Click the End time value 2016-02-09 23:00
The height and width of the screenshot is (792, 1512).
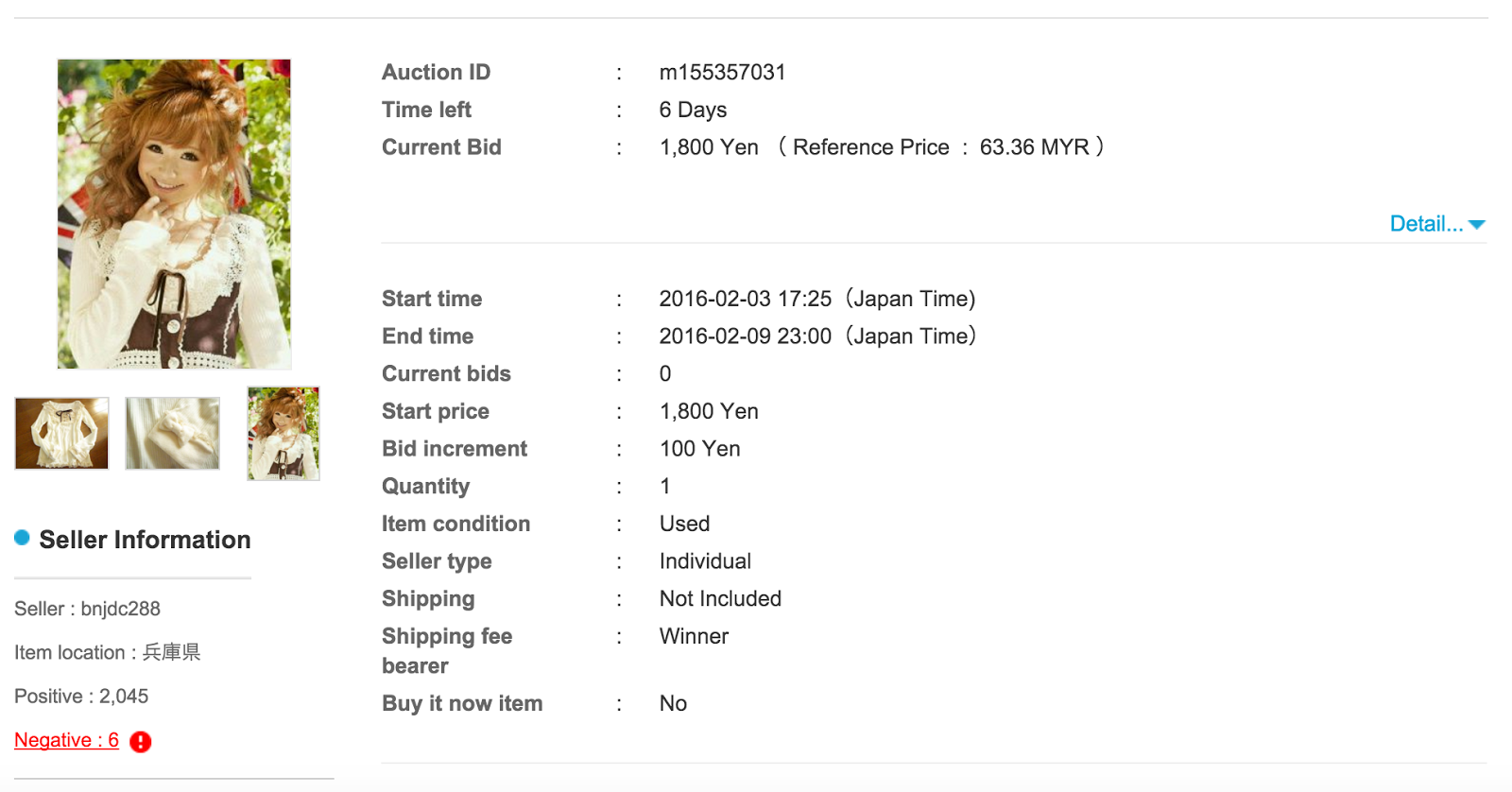pyautogui.click(x=745, y=336)
